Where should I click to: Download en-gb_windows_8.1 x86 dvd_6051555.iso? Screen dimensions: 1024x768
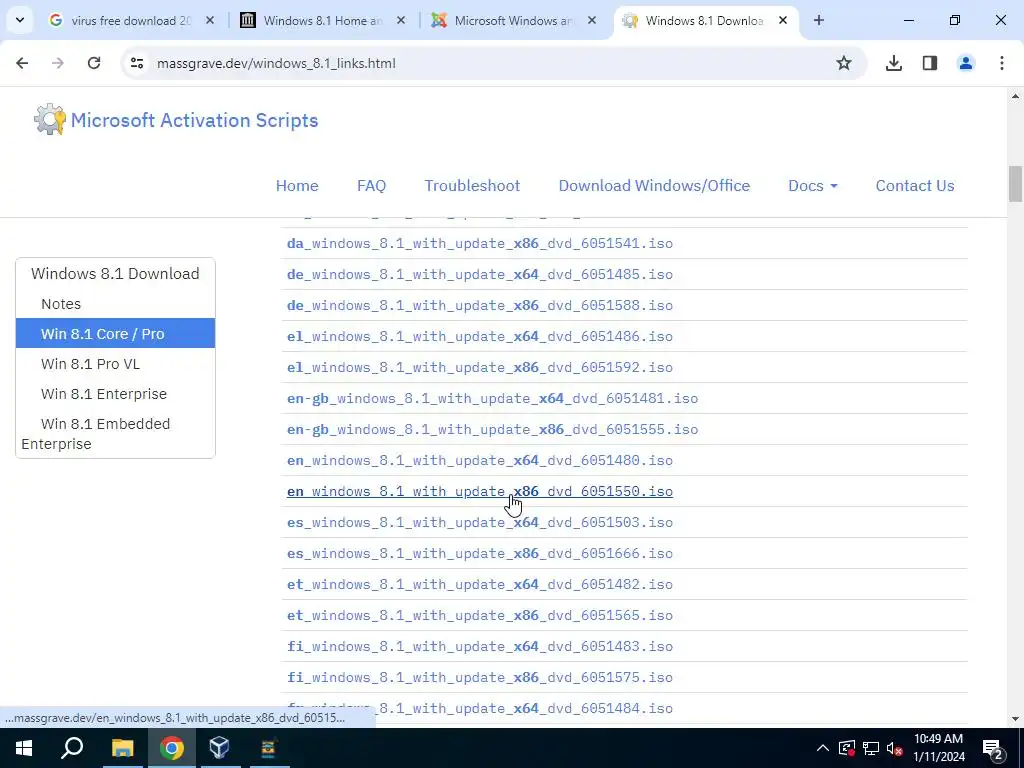[x=492, y=429]
